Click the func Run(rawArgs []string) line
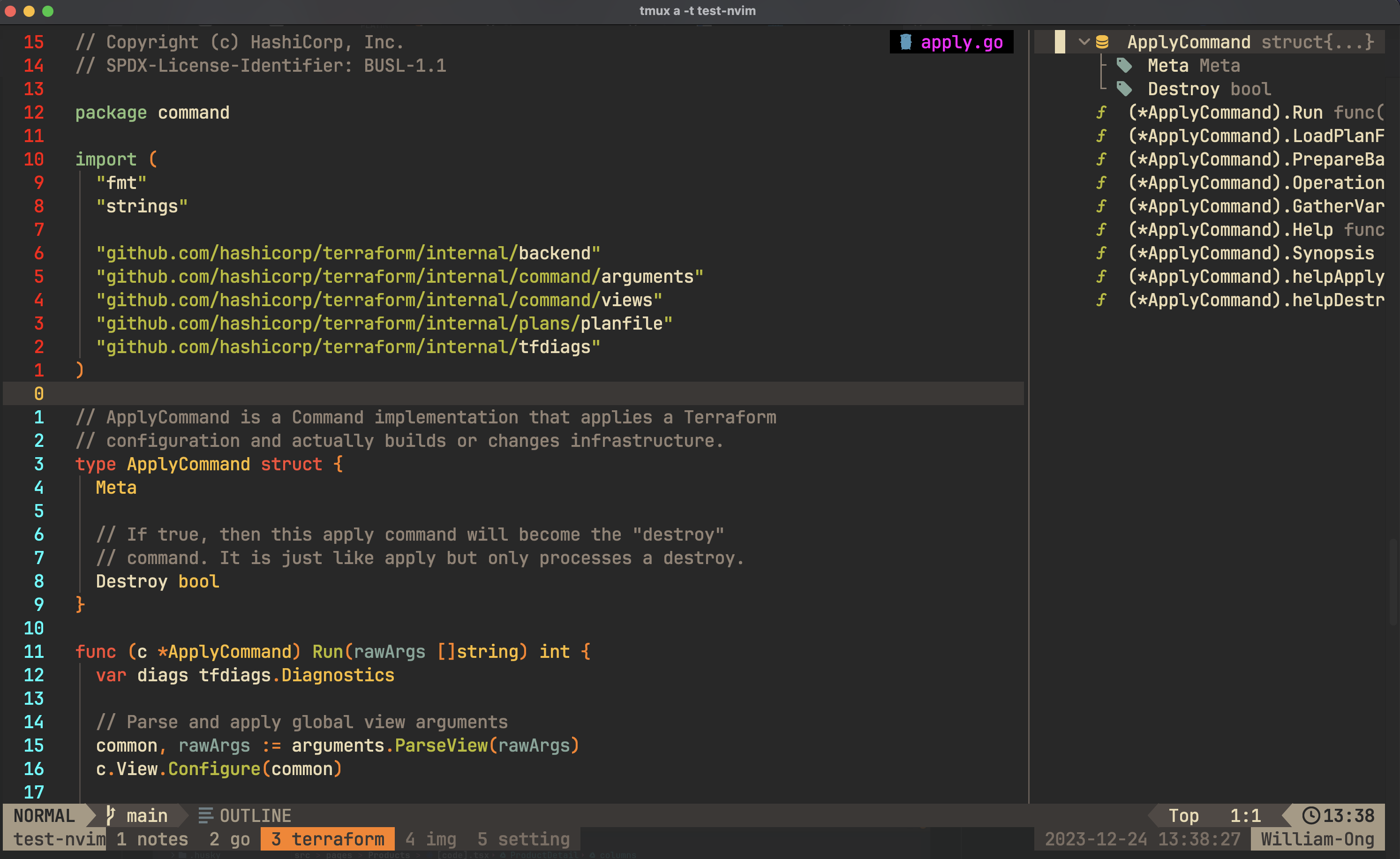 point(333,651)
